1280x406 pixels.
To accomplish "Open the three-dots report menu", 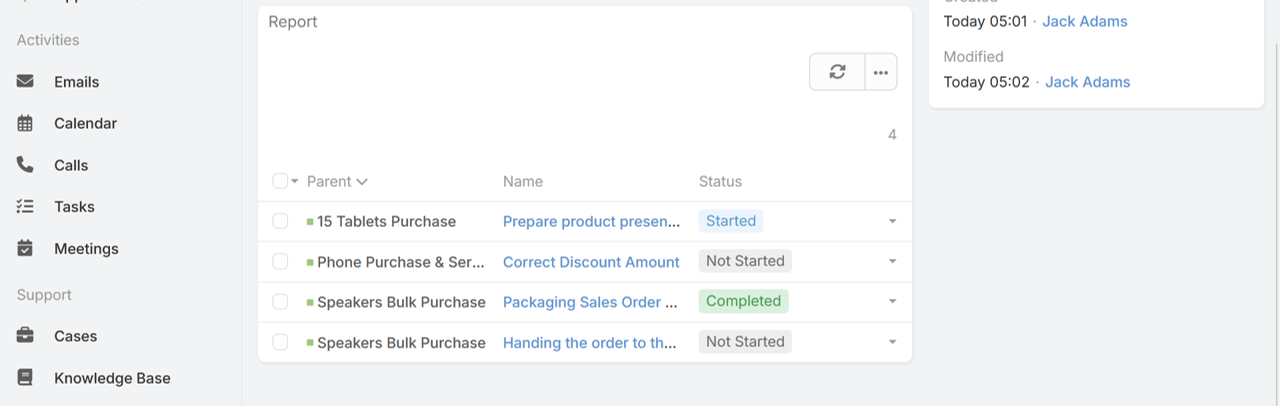I will coord(881,72).
